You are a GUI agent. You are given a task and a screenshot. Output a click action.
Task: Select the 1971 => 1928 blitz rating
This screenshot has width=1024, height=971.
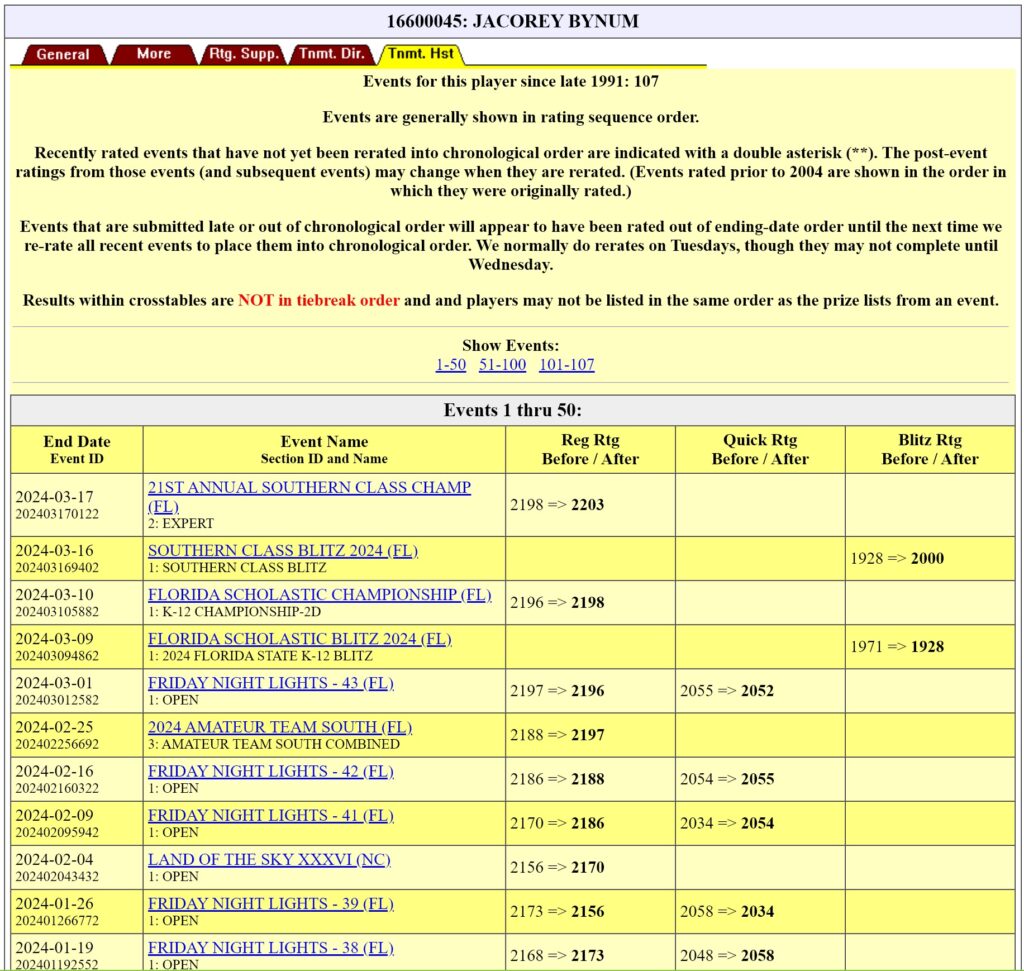pos(897,646)
